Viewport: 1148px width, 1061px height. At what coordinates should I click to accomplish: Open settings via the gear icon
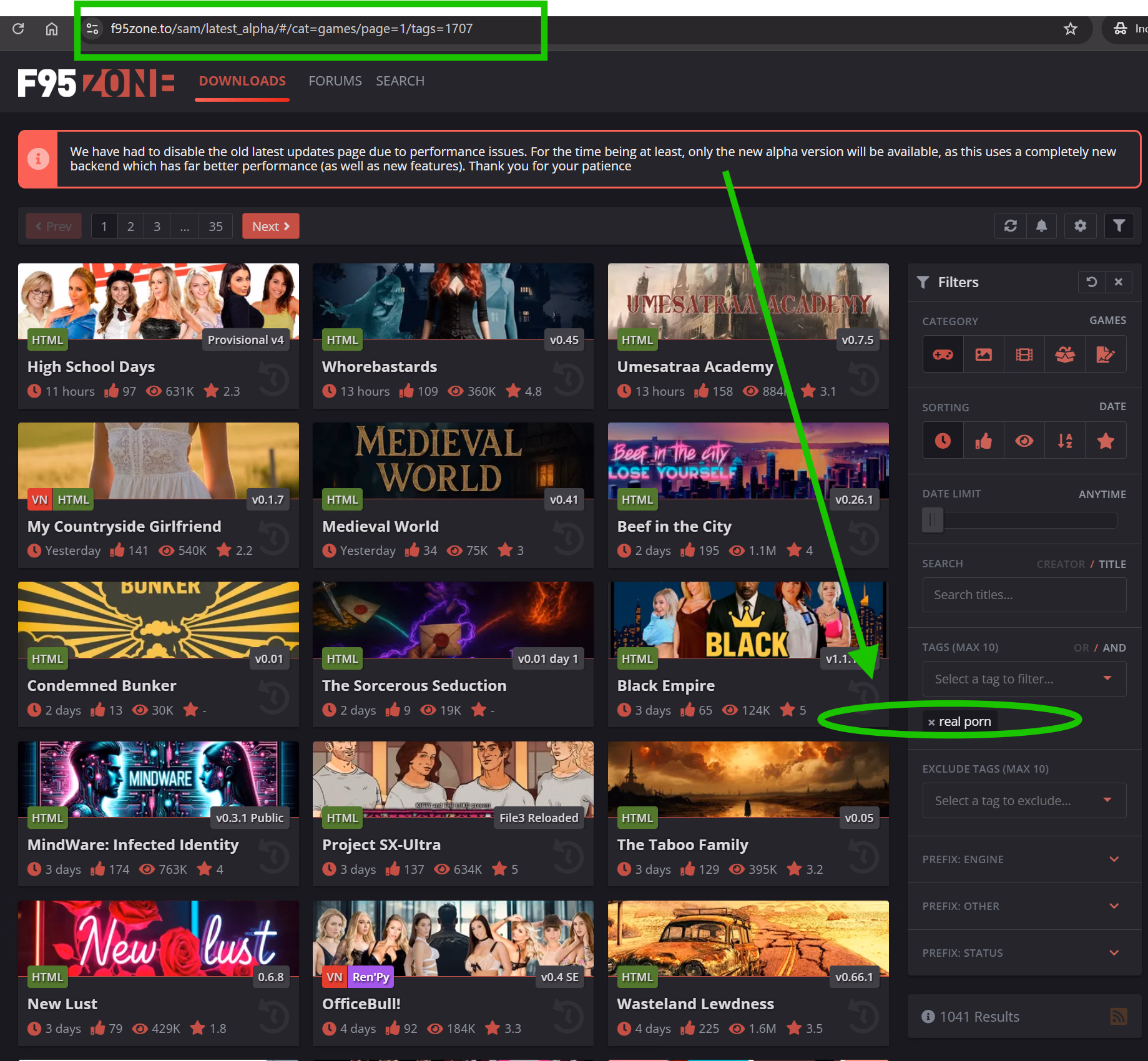[1080, 226]
